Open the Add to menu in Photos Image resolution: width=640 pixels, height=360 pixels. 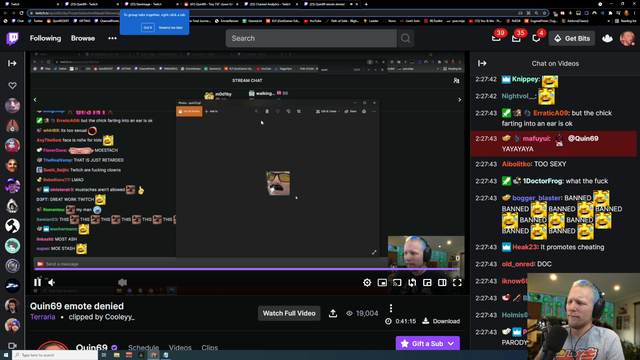(x=211, y=111)
